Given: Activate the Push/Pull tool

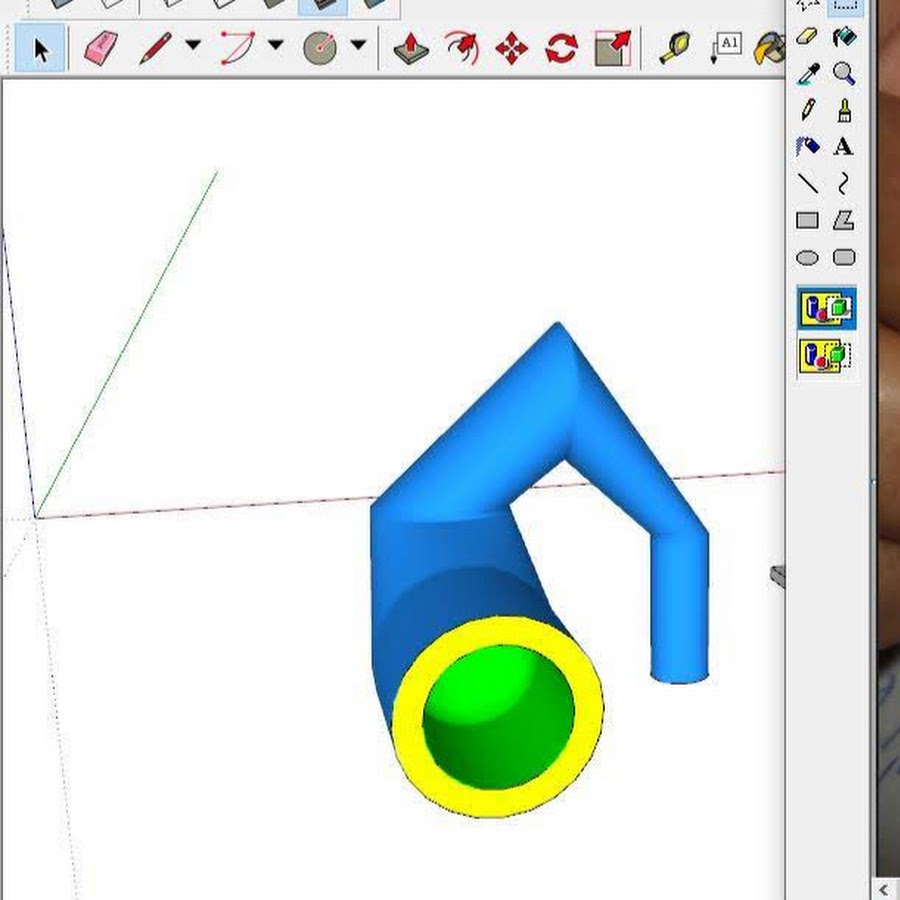Looking at the screenshot, I should pyautogui.click(x=410, y=48).
